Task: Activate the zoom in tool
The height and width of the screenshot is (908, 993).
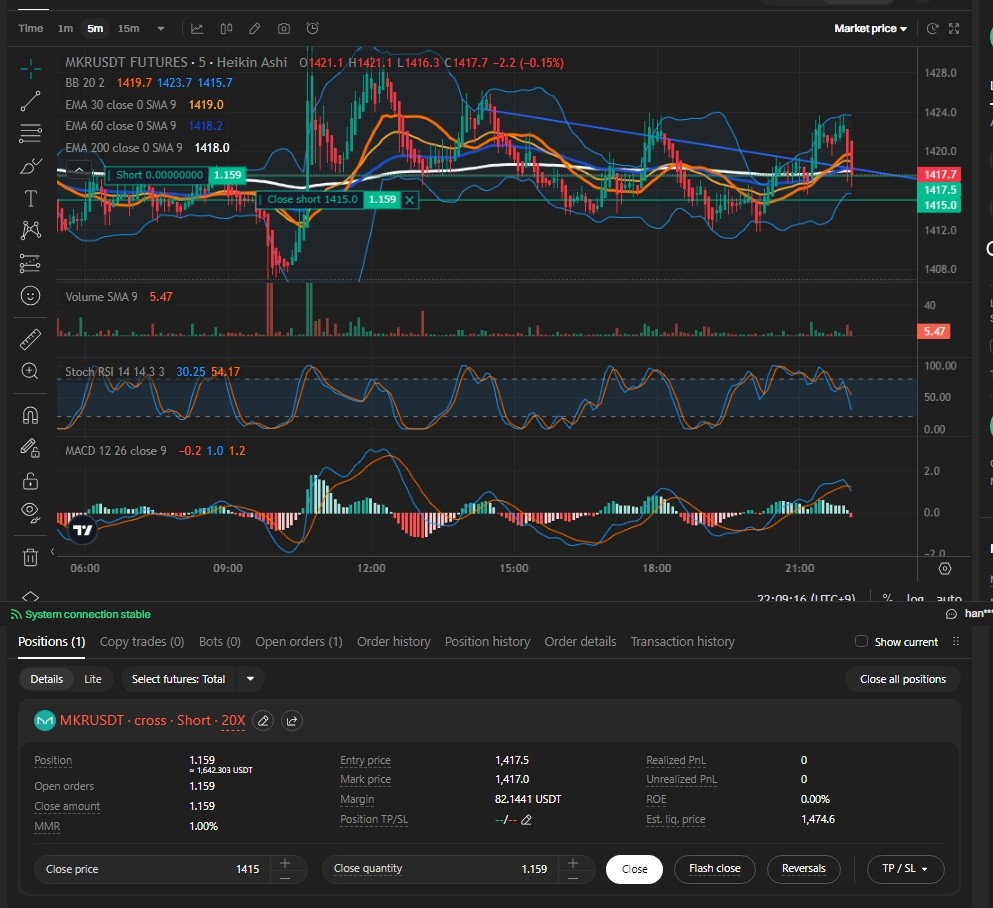Action: 30,371
